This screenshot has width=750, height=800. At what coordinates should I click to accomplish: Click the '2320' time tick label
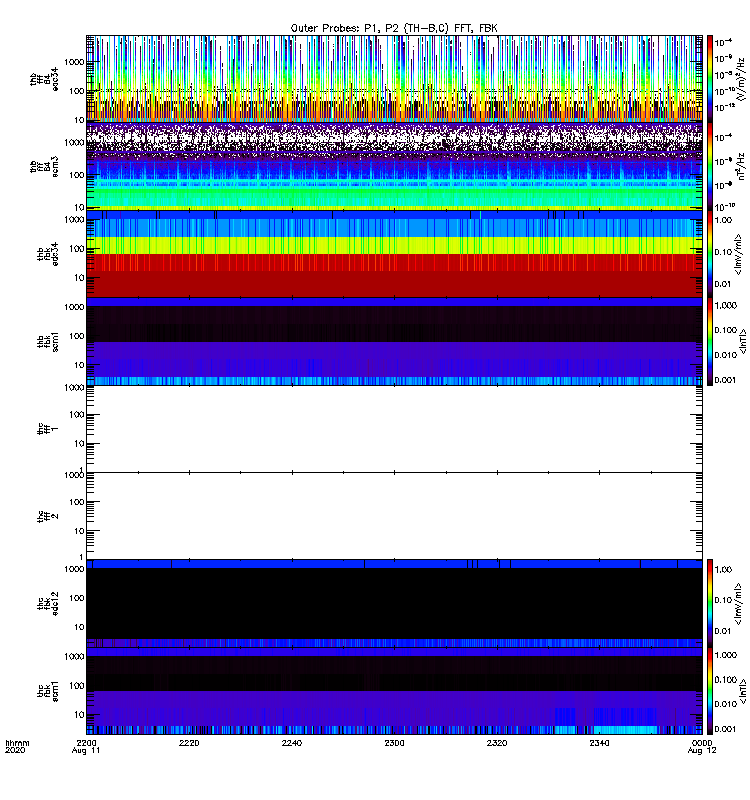(497, 743)
